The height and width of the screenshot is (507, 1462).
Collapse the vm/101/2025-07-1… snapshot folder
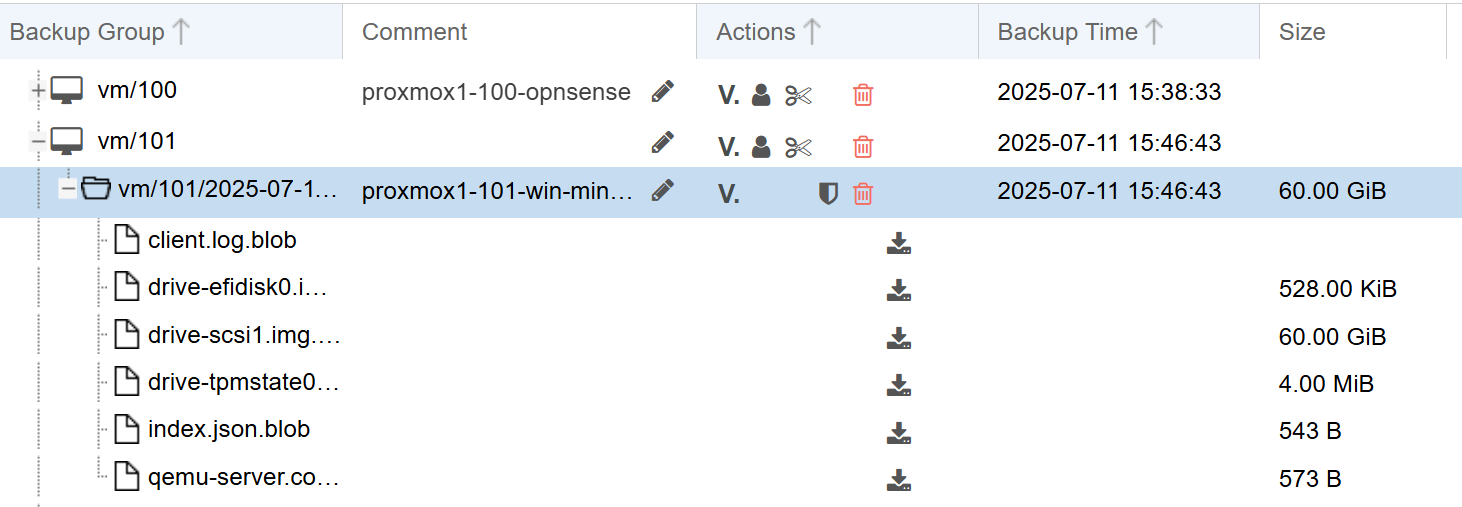(68, 188)
